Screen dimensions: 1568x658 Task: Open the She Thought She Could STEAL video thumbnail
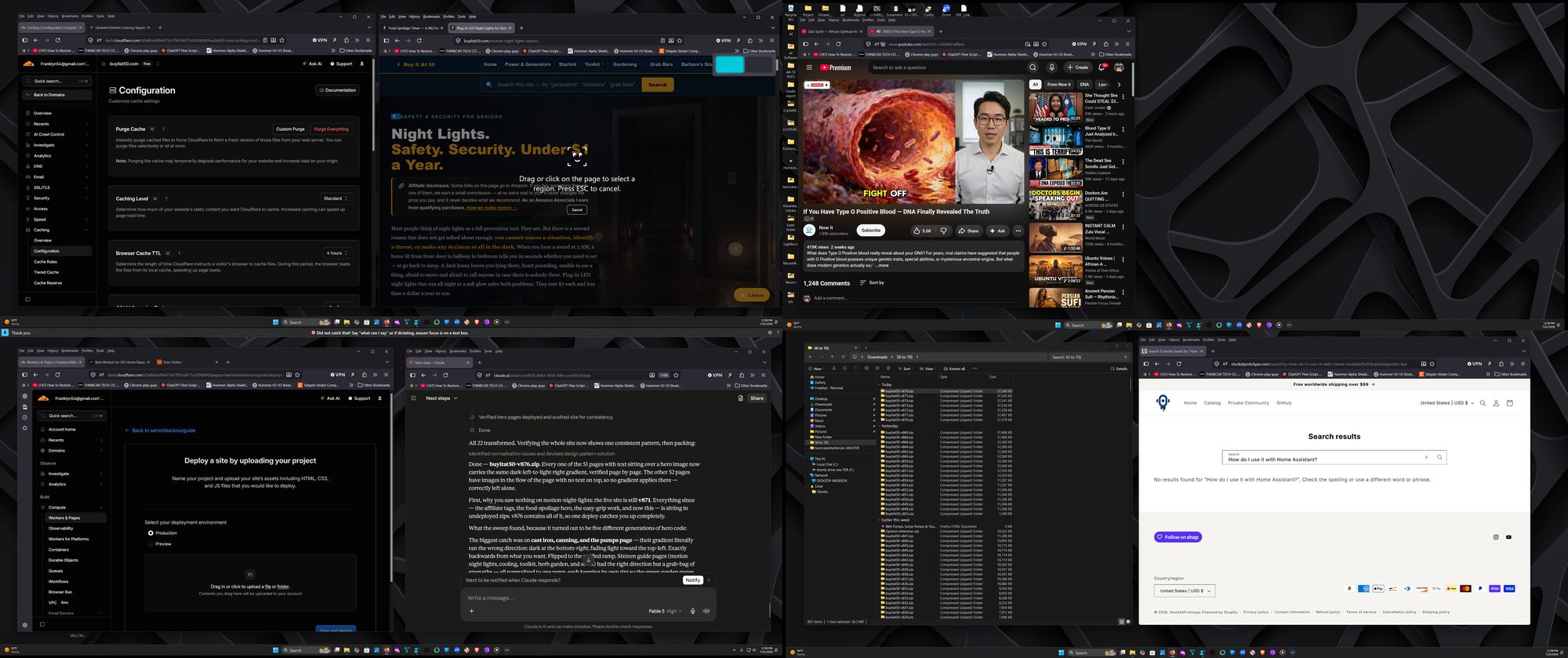pos(1055,108)
